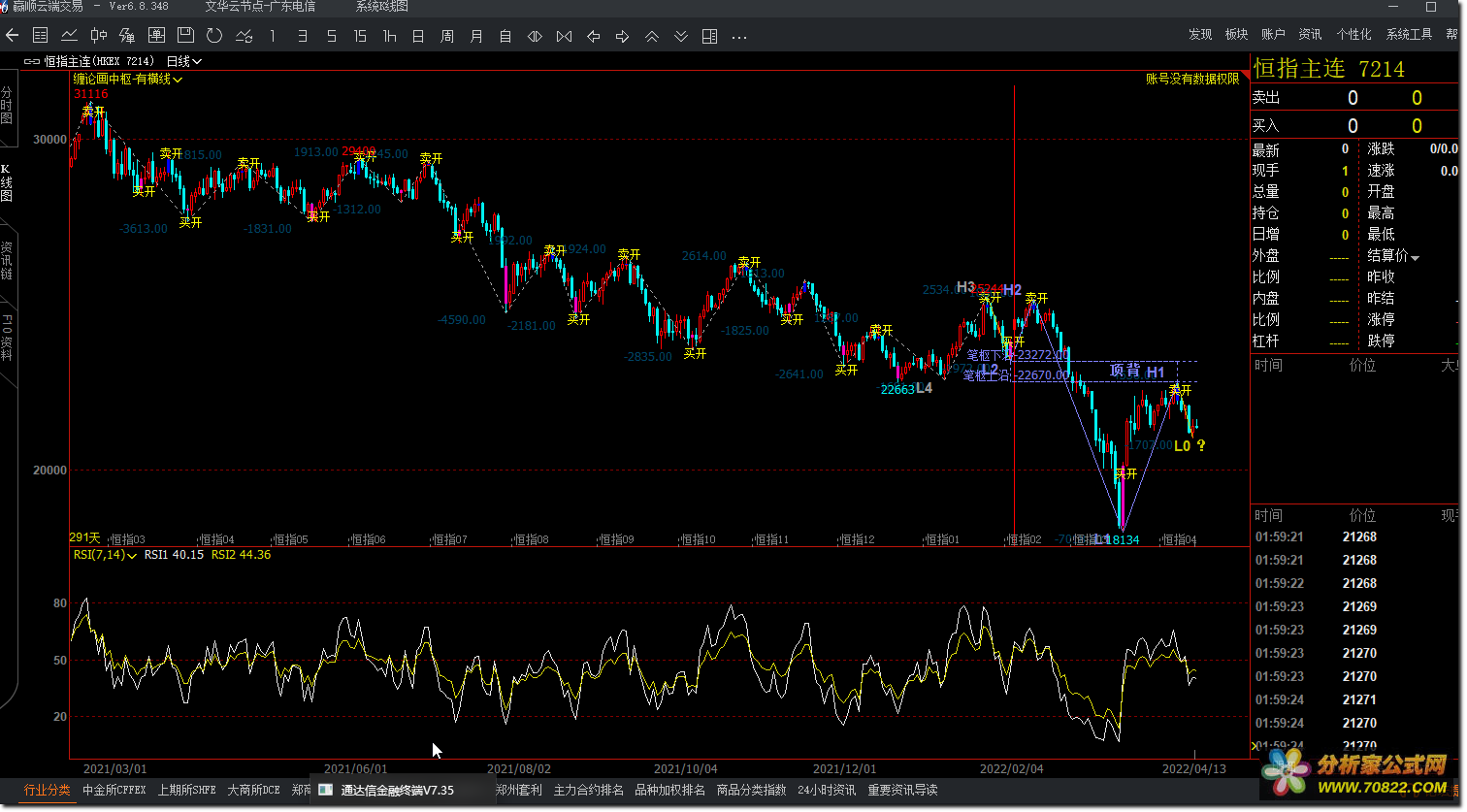The image size is (1467, 812).
Task: Select the 品种加权排名 bottom tab
Action: pos(670,791)
